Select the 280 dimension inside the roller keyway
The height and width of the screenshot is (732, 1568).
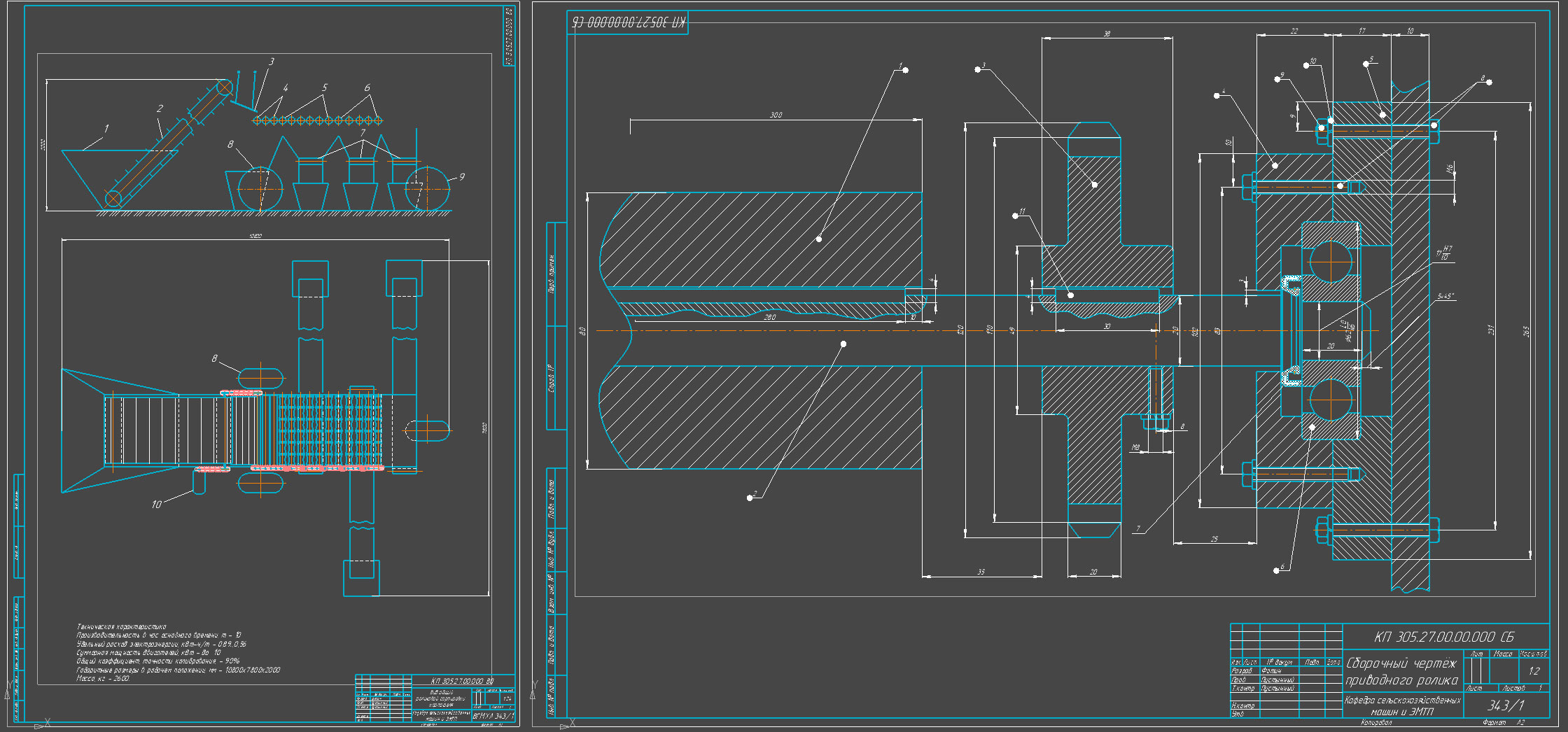[769, 317]
